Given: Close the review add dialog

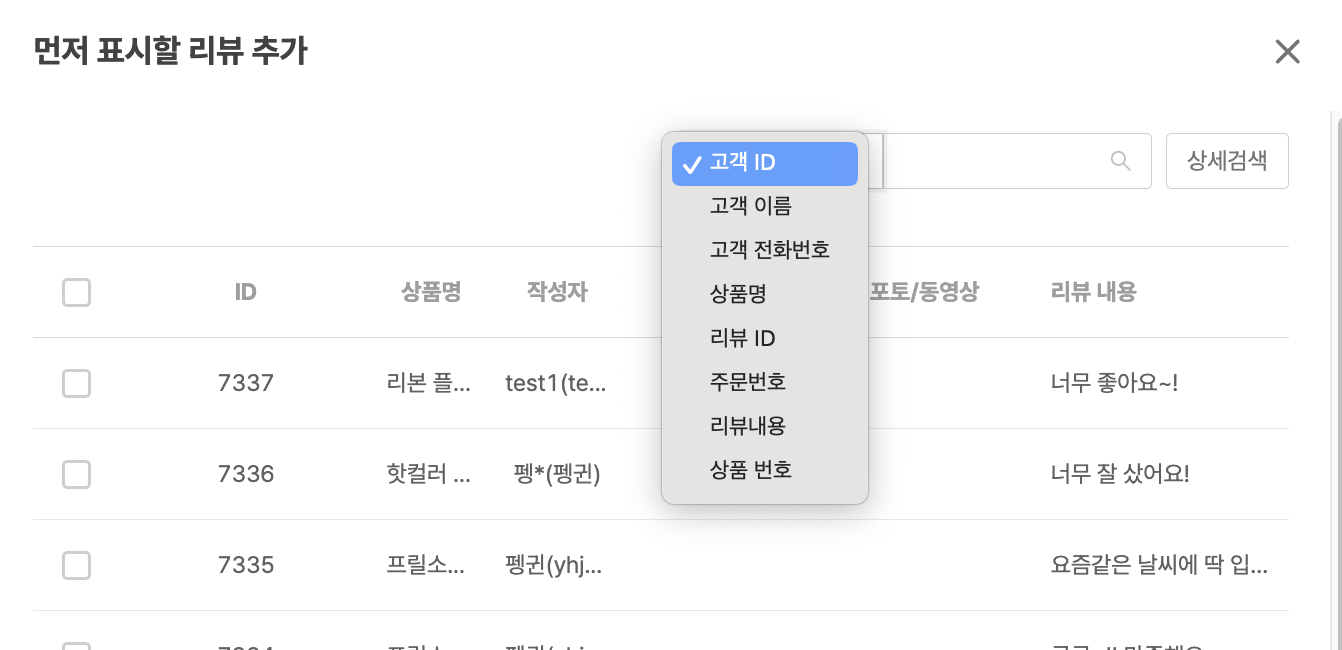Looking at the screenshot, I should coord(1287,52).
